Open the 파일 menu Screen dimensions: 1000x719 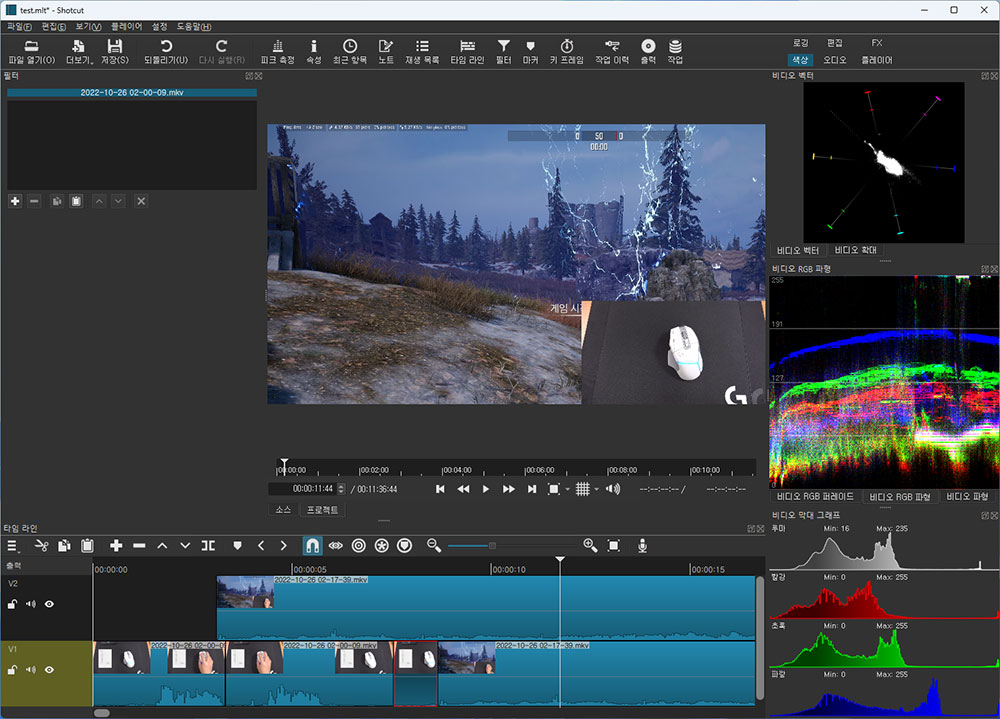[19, 27]
